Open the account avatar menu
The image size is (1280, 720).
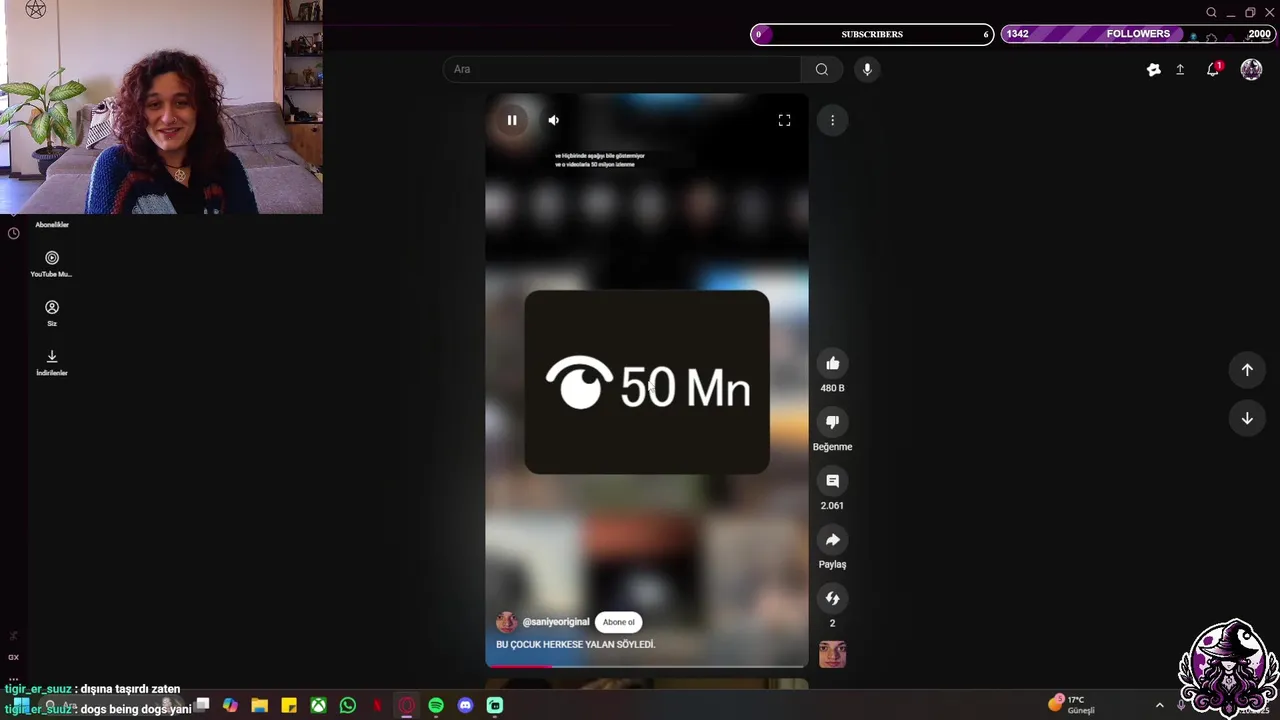pos(1251,70)
